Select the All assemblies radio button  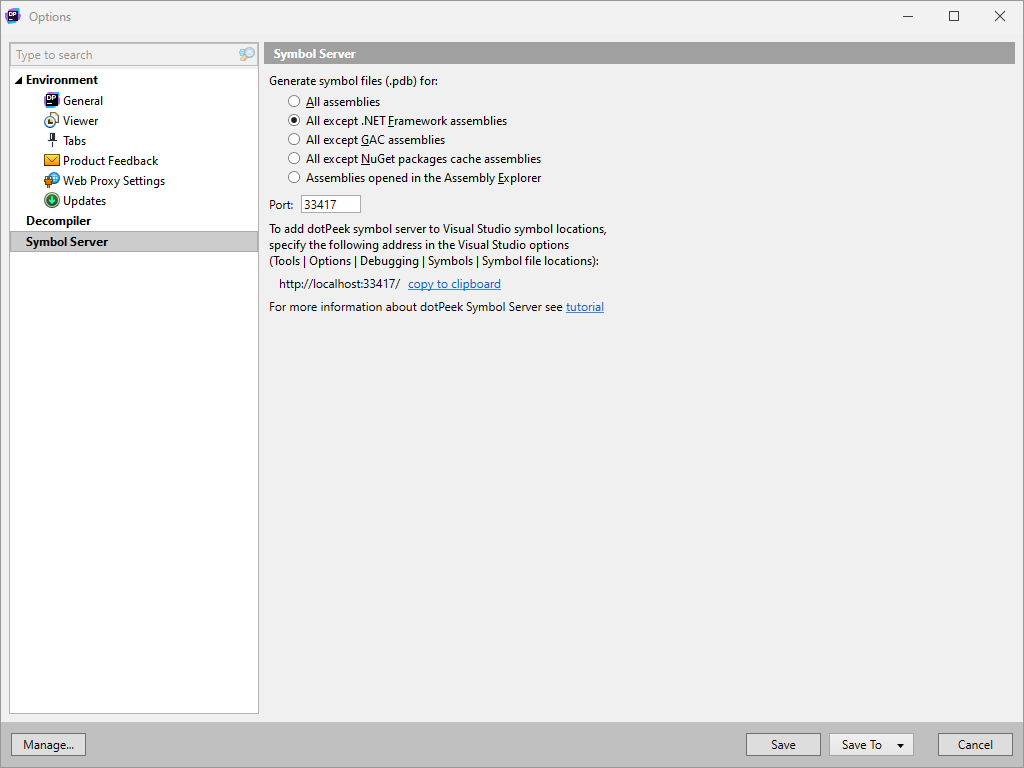pyautogui.click(x=294, y=101)
